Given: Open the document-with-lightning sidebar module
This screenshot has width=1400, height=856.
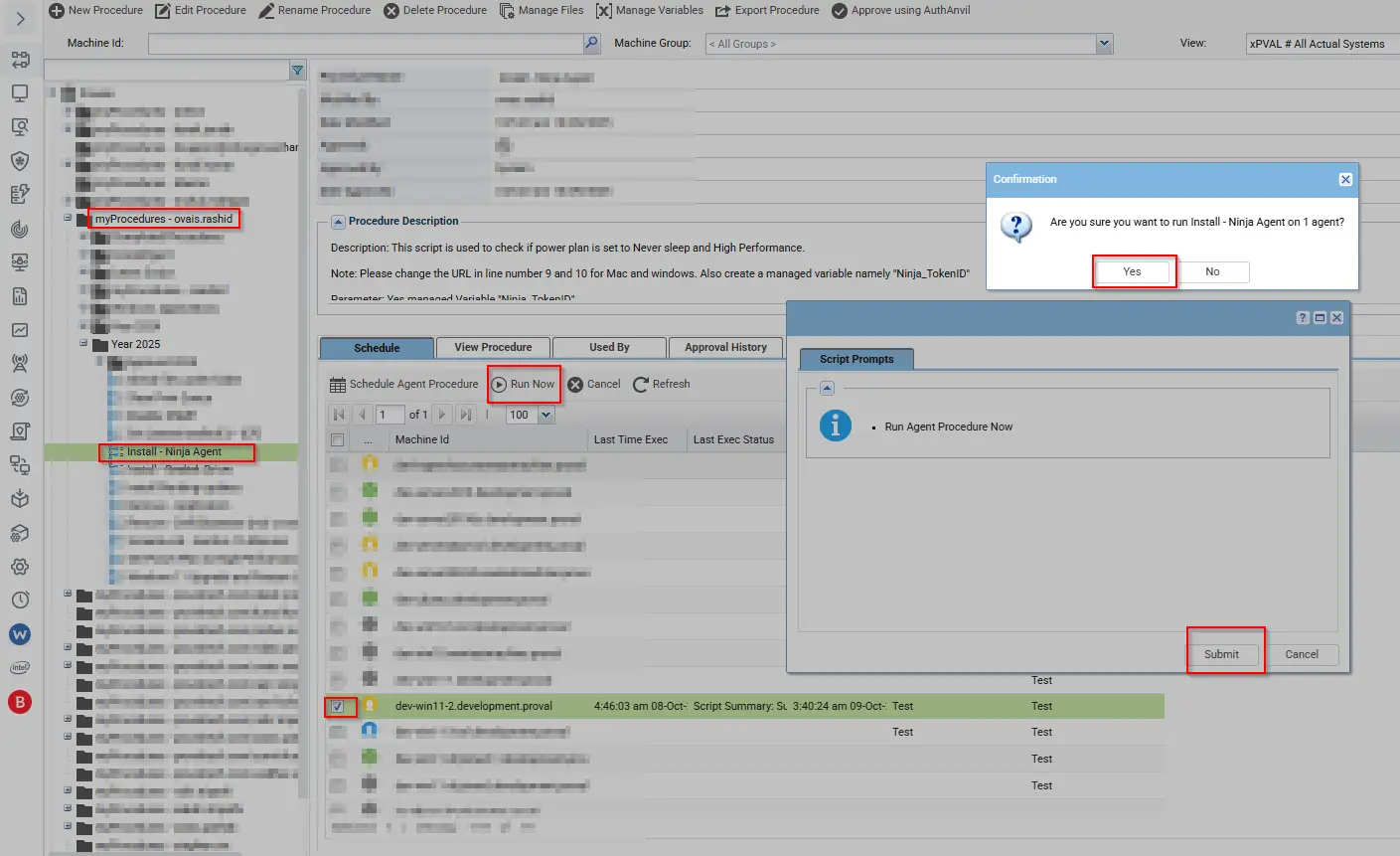Looking at the screenshot, I should coord(20,194).
